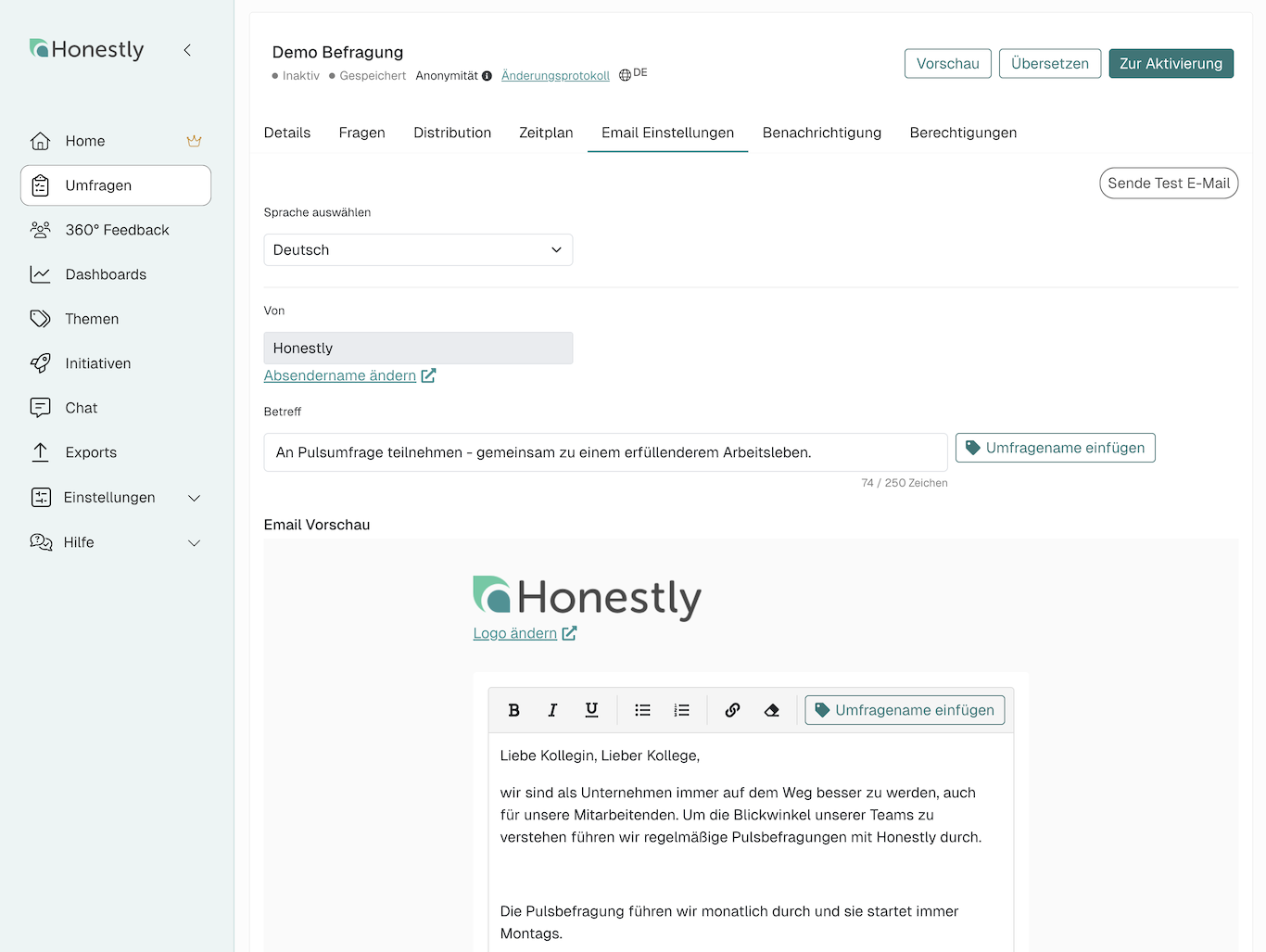Switch to the Fragen tab

[x=361, y=133]
